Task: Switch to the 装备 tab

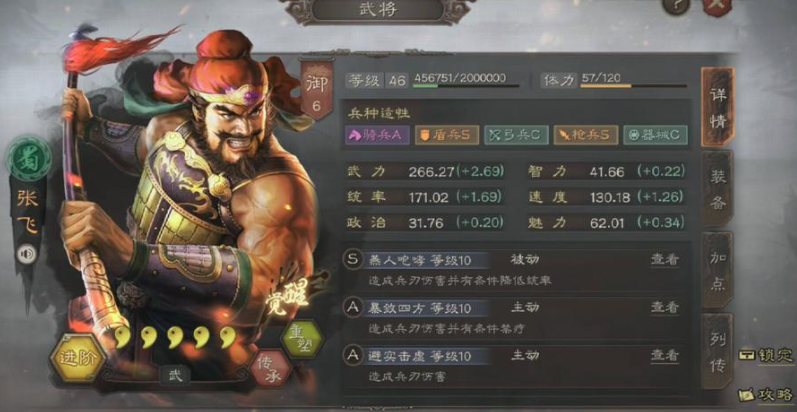Action: (717, 188)
